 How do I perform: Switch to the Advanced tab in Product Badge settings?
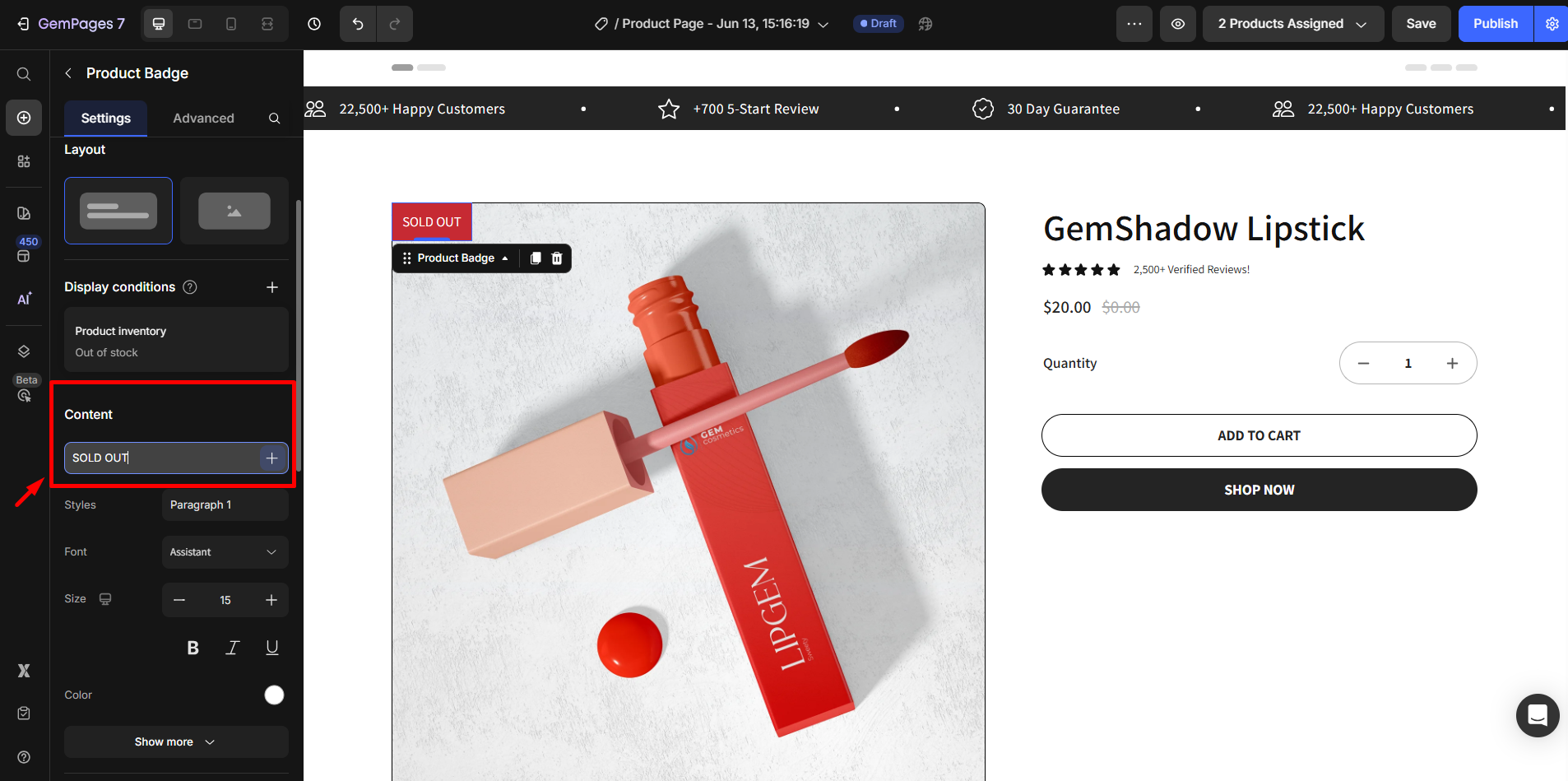click(202, 118)
